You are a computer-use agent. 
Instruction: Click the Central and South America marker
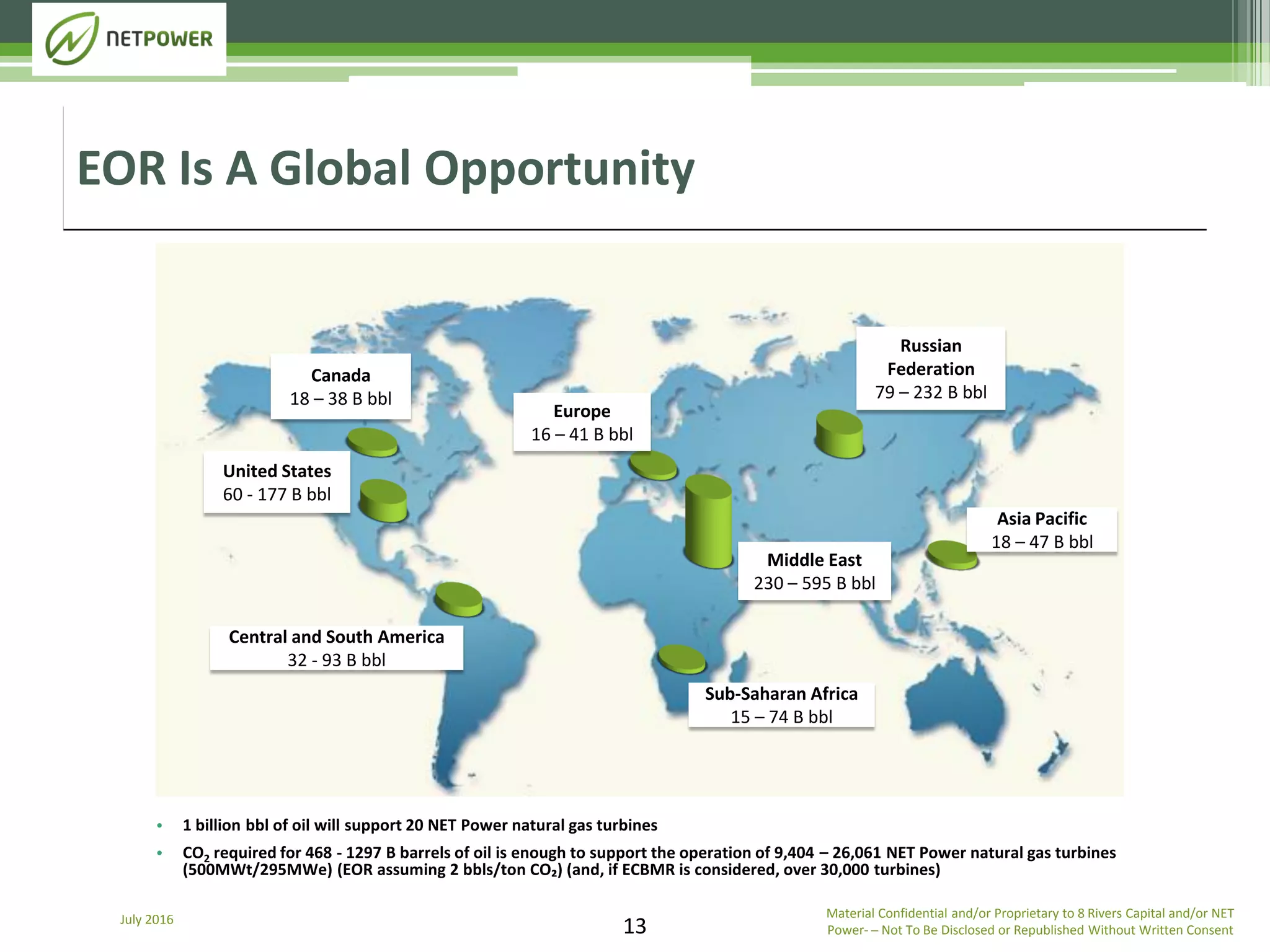(x=458, y=599)
